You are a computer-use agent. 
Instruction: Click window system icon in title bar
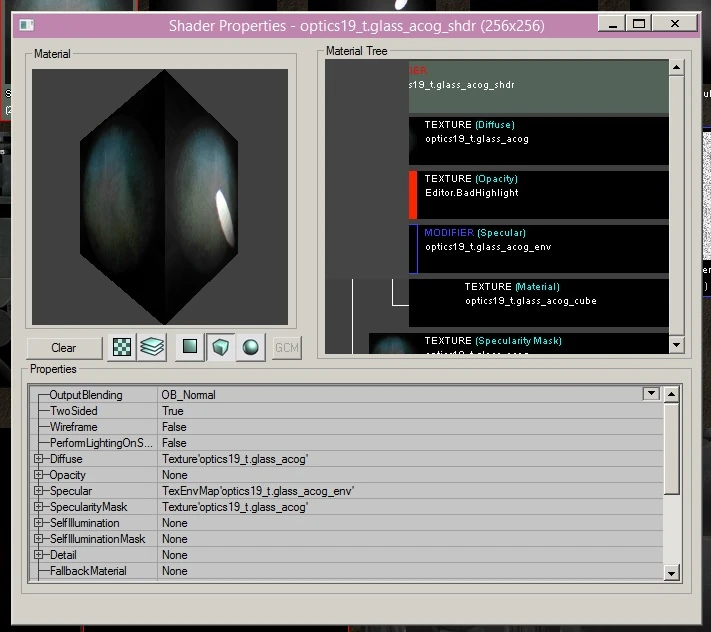[x=27, y=25]
